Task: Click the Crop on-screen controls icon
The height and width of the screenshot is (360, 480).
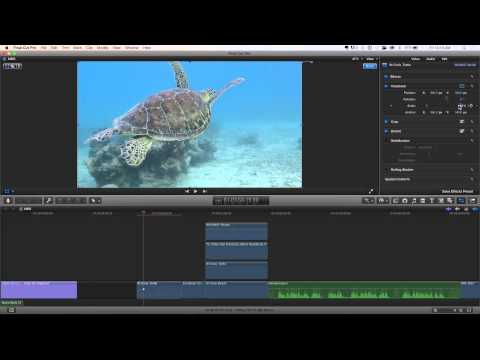Action: [x=462, y=122]
